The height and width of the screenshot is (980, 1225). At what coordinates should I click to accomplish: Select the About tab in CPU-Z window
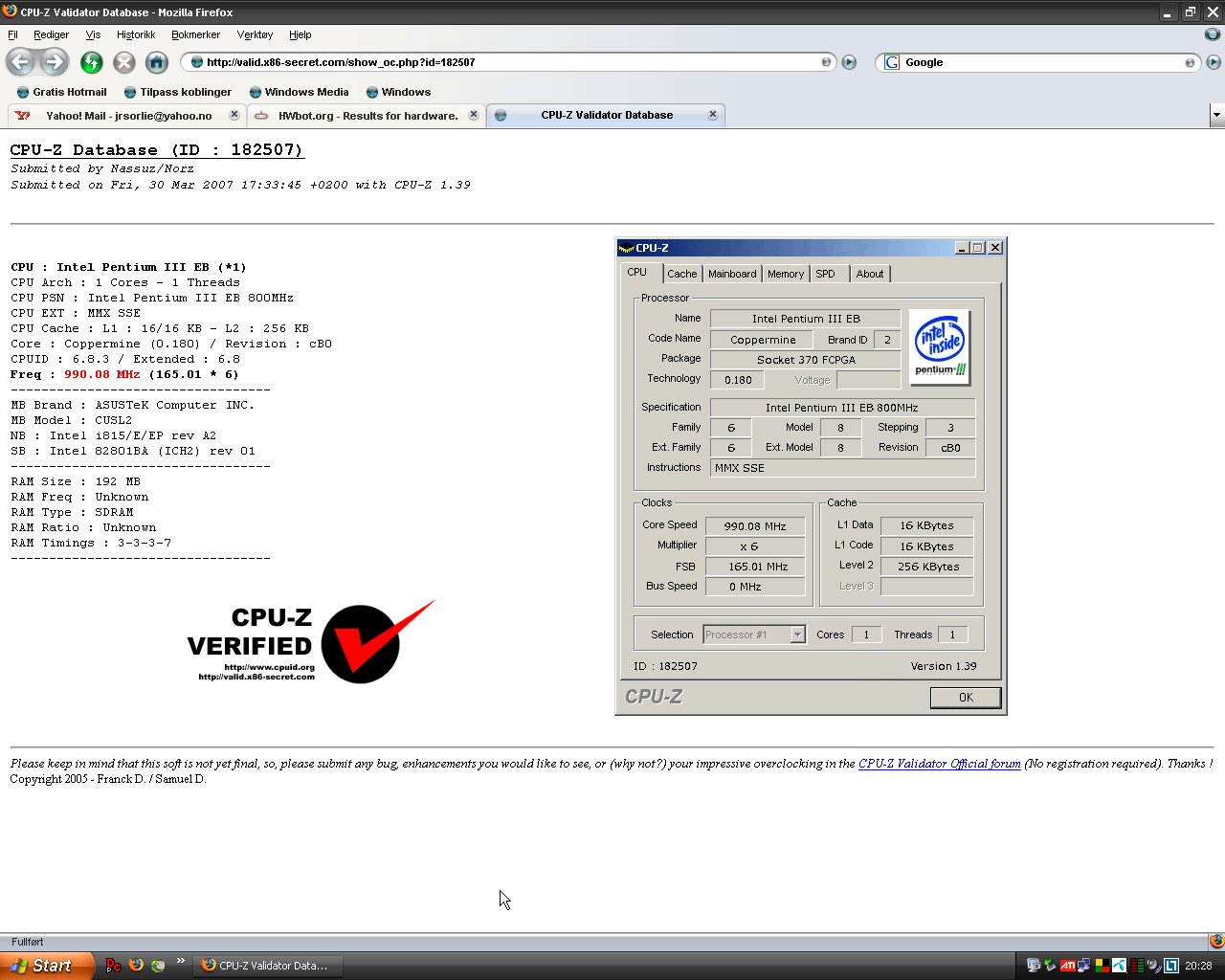[x=870, y=274]
